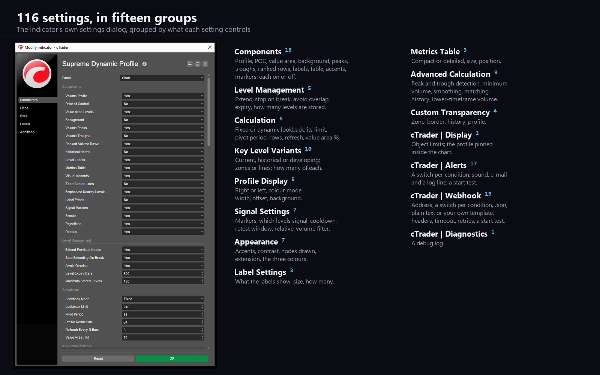This screenshot has width=600, height=375.
Task: Click the green OK button
Action: 172,359
